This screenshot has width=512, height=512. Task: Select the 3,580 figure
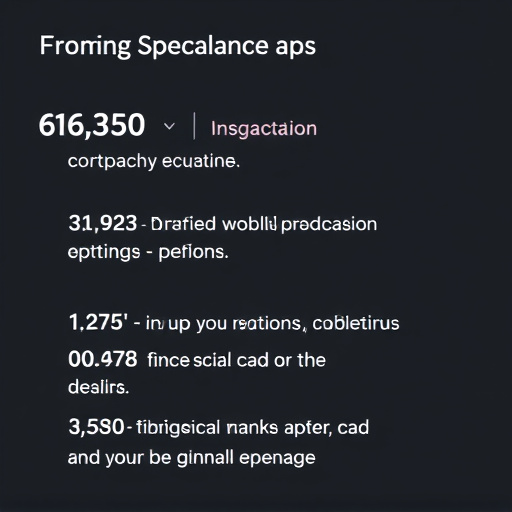(96, 427)
